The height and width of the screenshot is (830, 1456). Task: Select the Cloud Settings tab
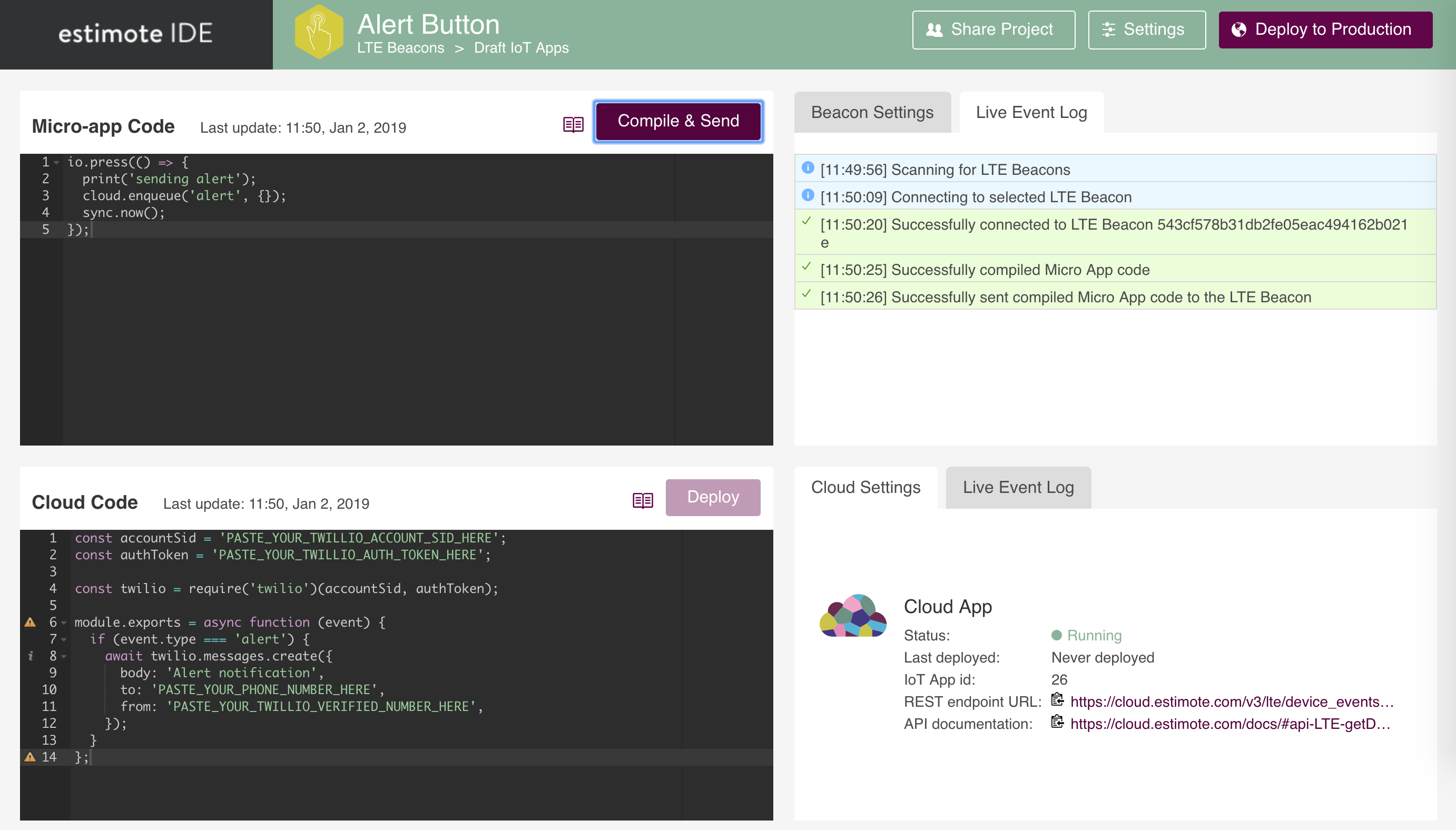(x=865, y=487)
